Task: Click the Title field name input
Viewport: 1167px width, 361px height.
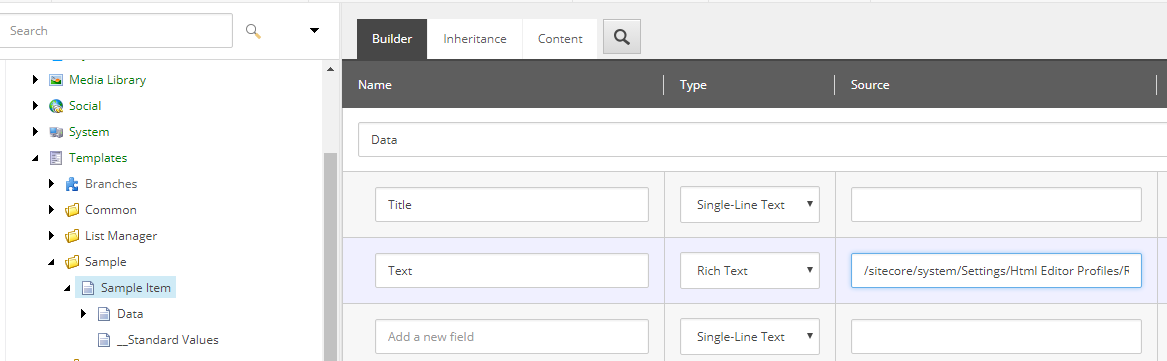Action: coord(512,205)
